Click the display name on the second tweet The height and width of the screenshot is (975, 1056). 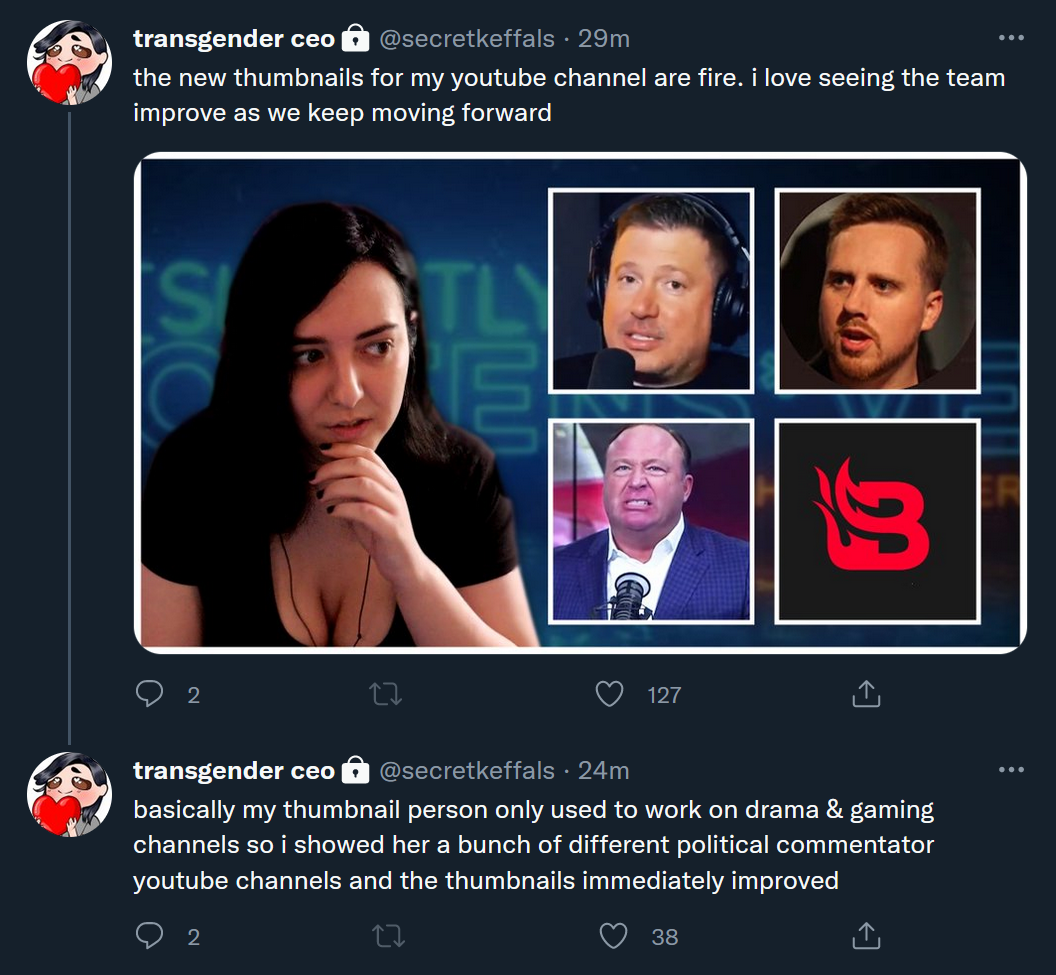[x=234, y=770]
